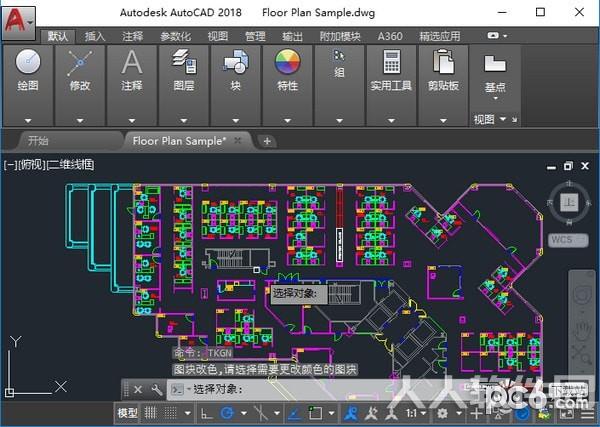Expand the 修改 panel arrow
The width and height of the screenshot is (600, 427).
coord(80,121)
